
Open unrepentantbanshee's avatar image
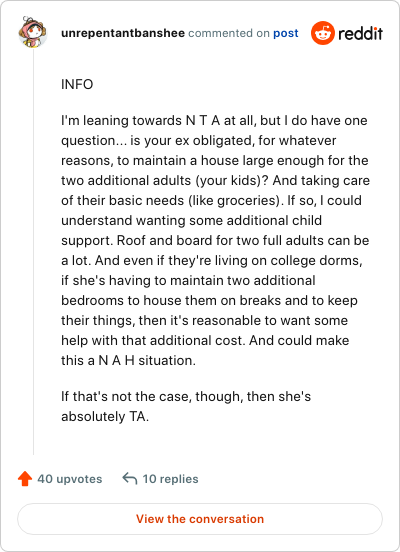pyautogui.click(x=32, y=32)
